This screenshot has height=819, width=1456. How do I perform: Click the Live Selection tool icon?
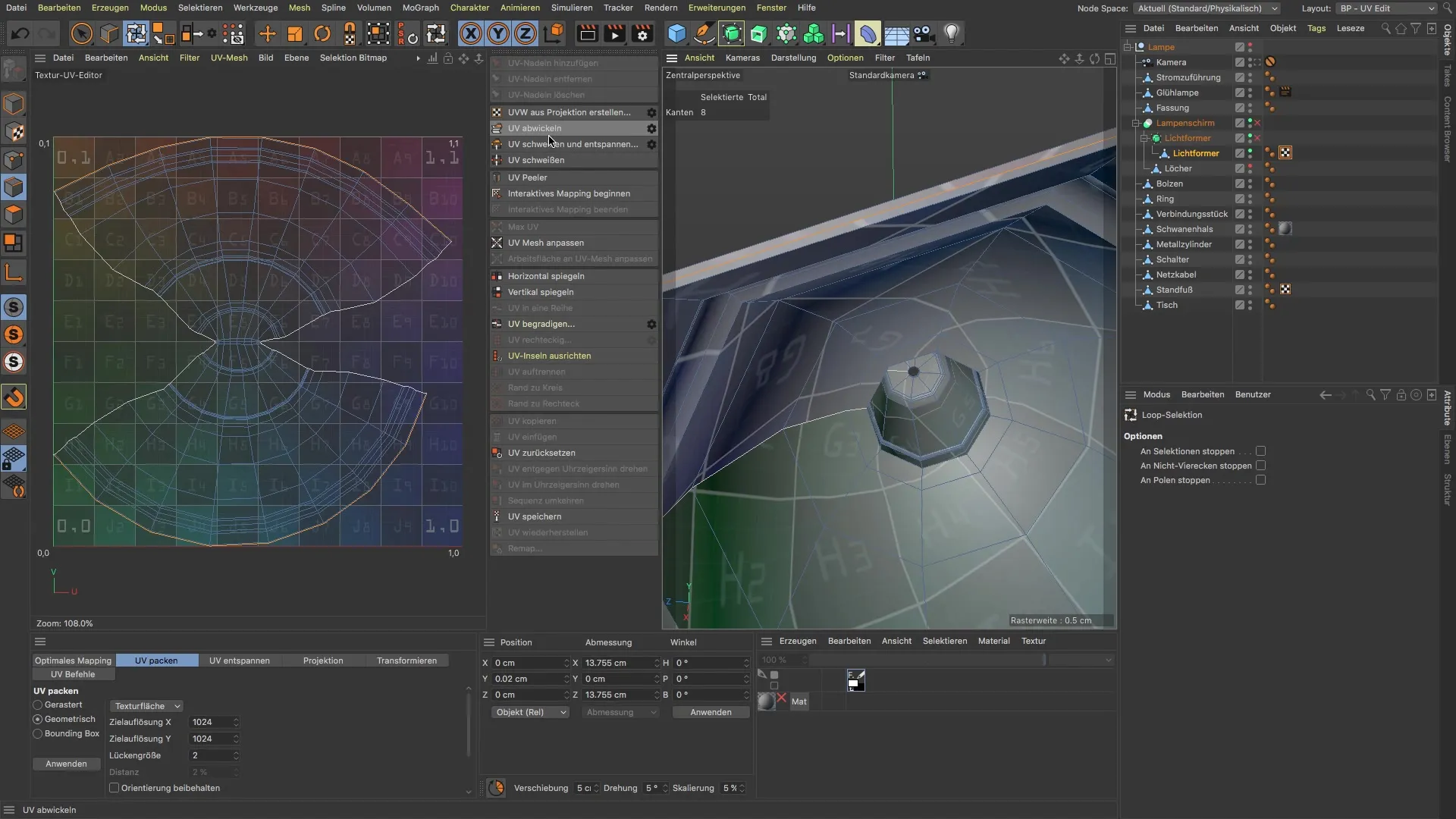(81, 33)
